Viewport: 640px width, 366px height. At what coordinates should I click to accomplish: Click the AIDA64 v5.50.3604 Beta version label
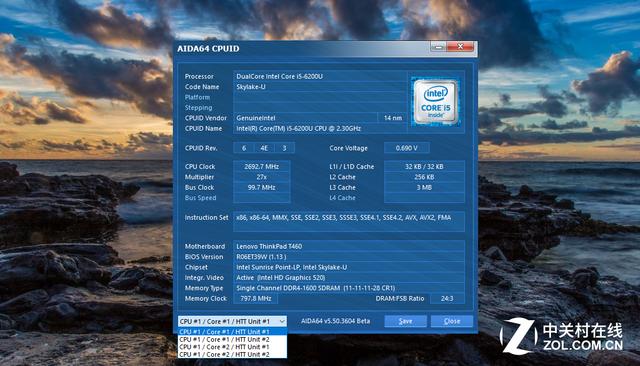(x=336, y=321)
